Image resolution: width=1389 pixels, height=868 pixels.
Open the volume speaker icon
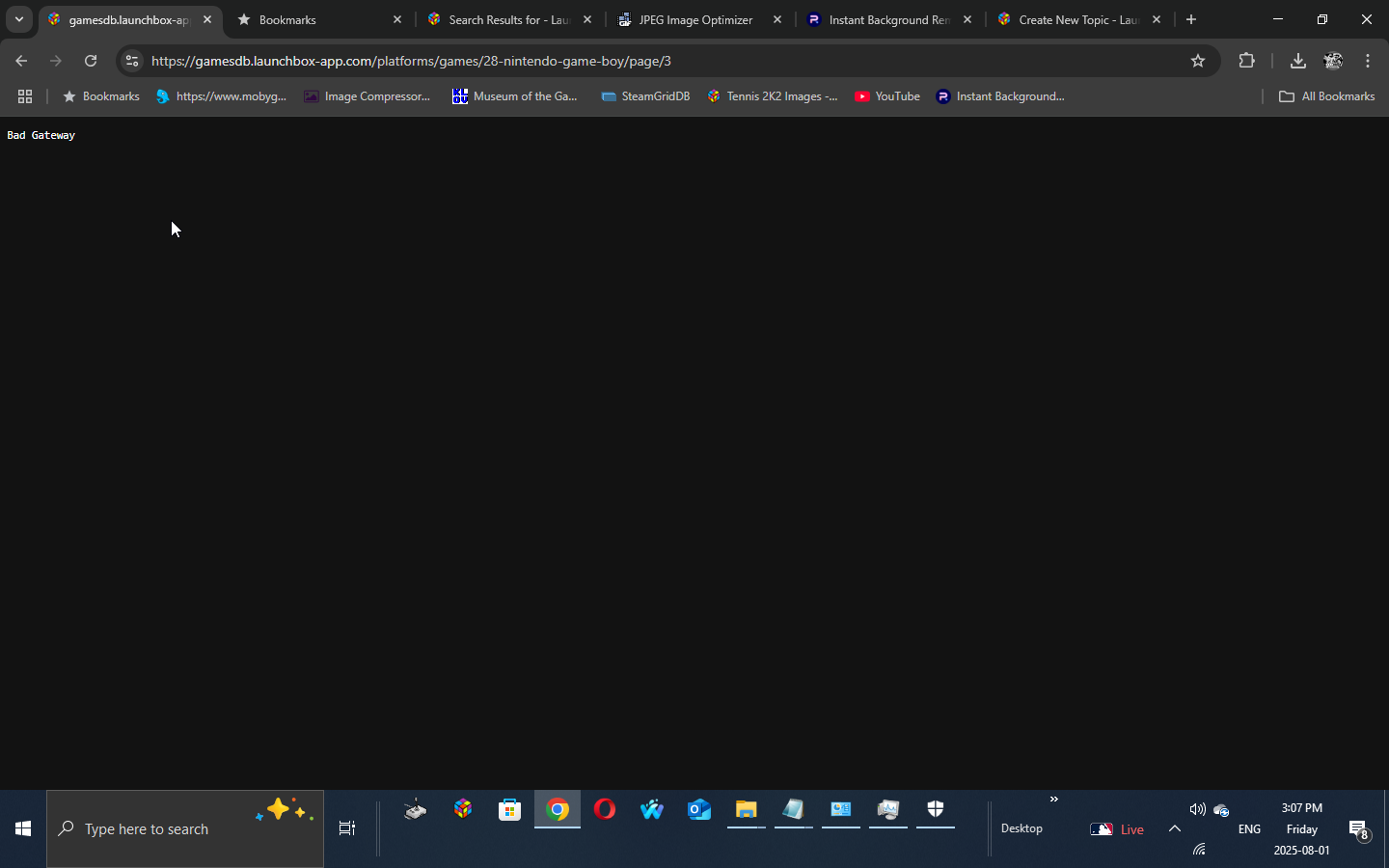[x=1197, y=810]
